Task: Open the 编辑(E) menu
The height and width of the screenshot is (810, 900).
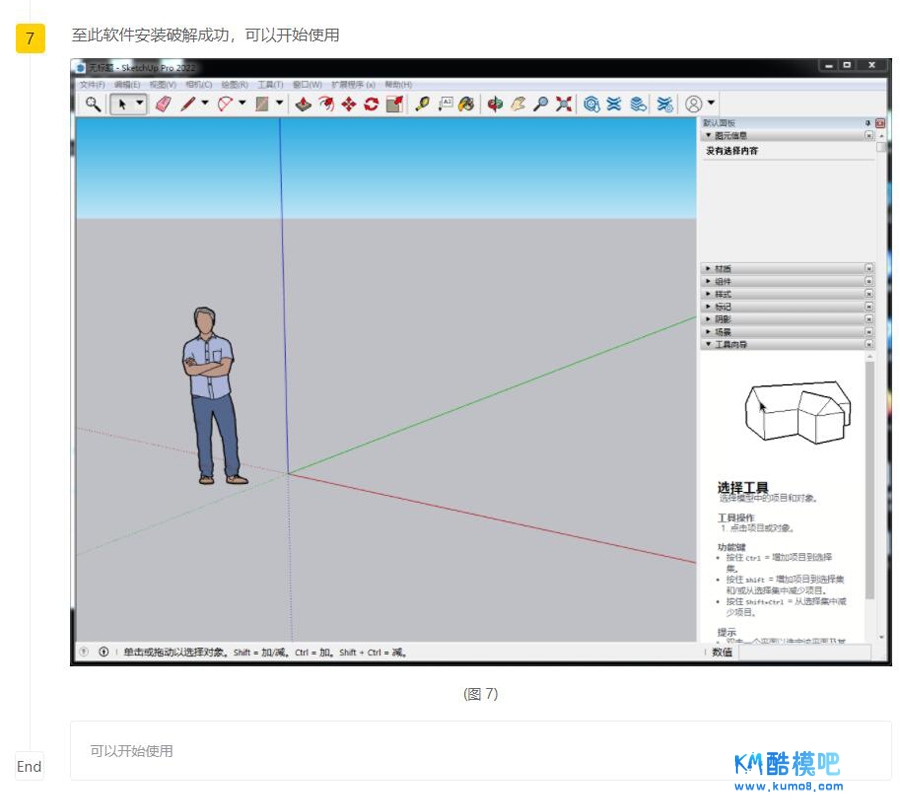Action: [x=127, y=84]
